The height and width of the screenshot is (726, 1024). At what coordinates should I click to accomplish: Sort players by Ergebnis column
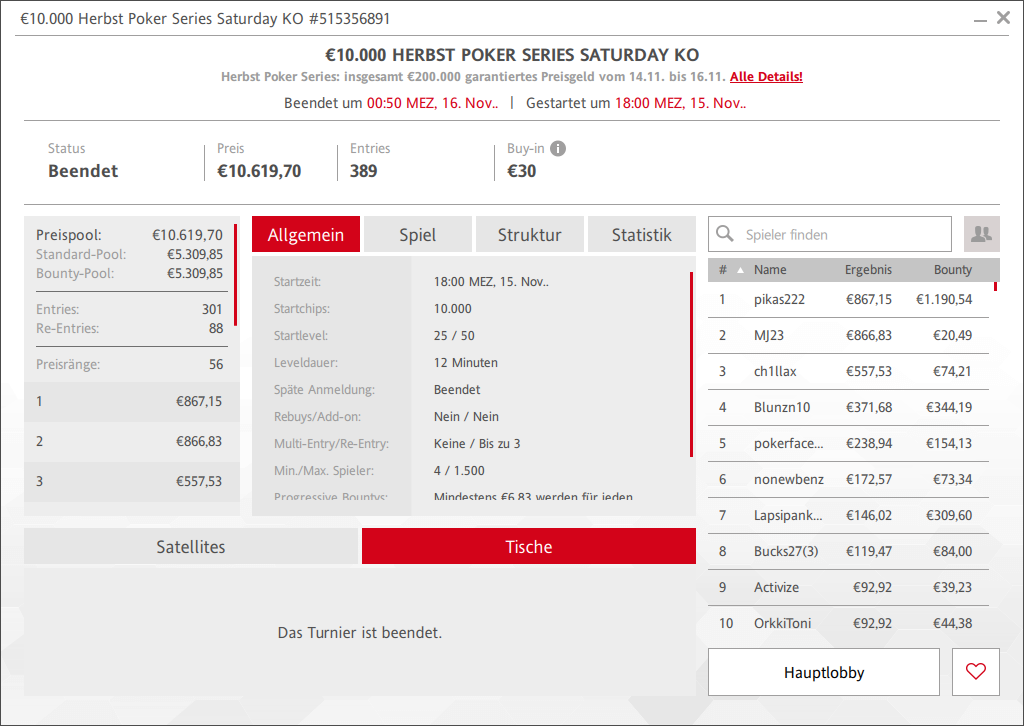tap(868, 270)
